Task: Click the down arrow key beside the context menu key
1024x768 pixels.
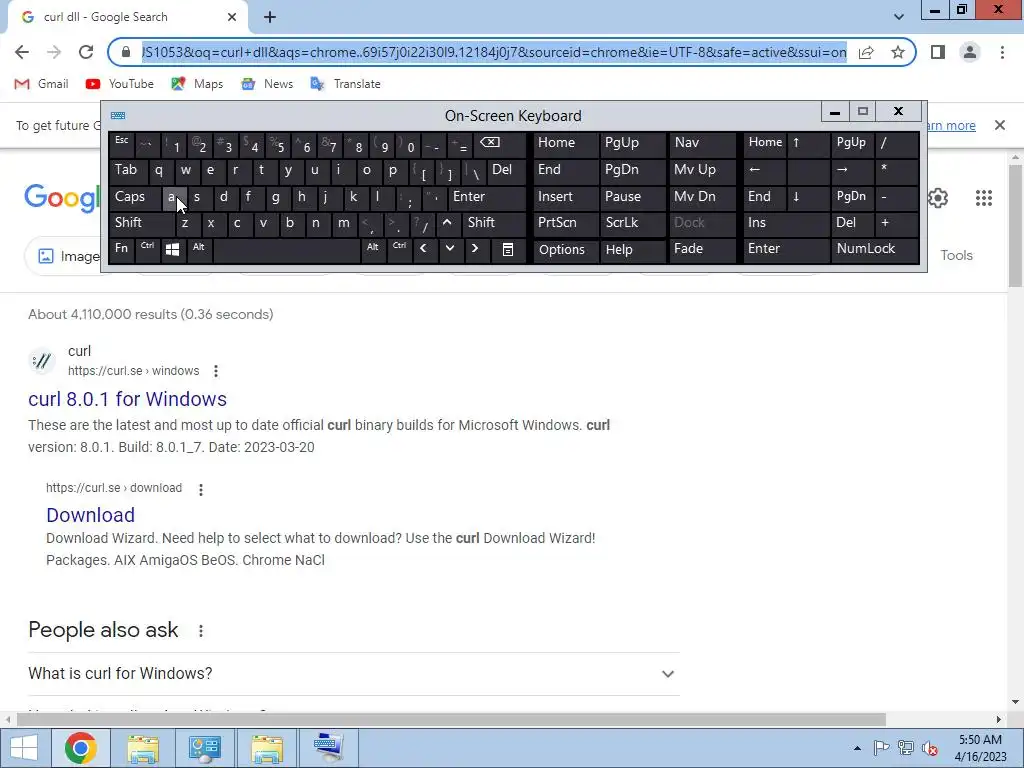Action: 449,249
